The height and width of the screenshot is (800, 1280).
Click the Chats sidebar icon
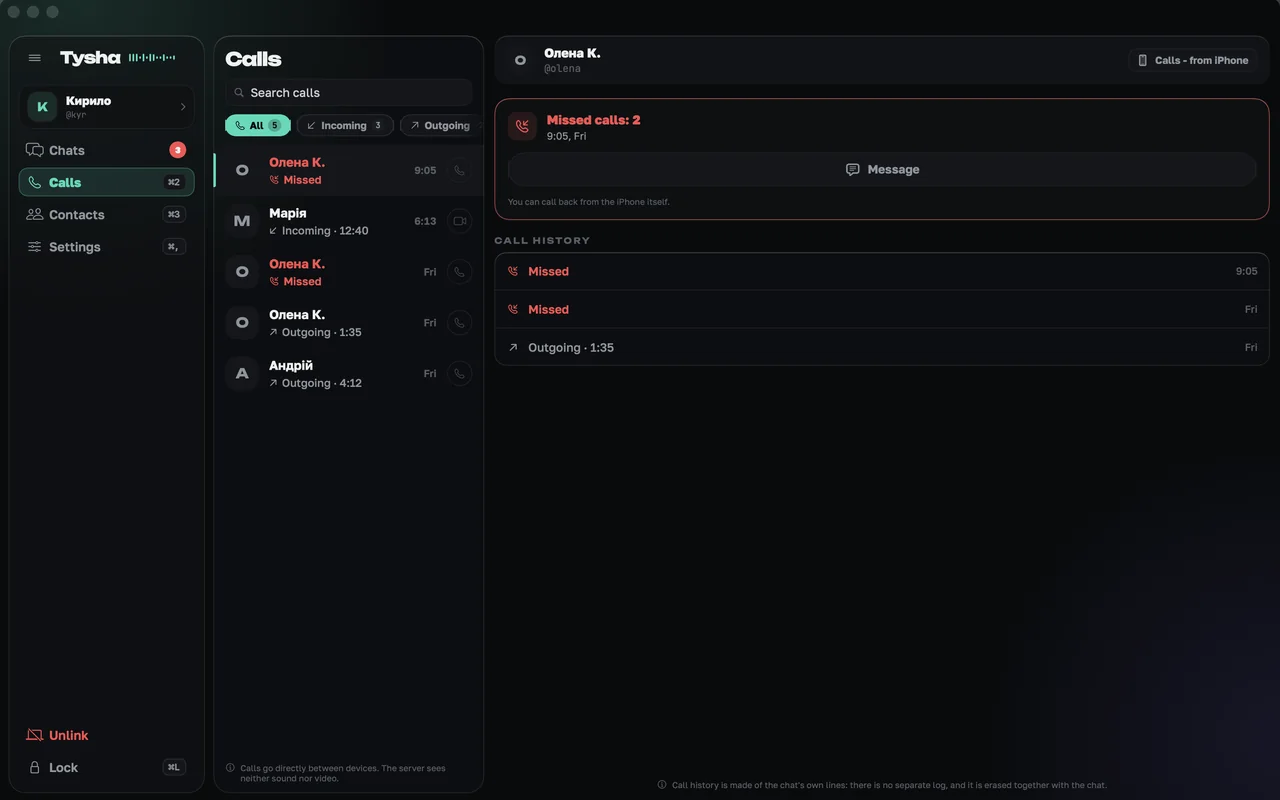[x=35, y=150]
